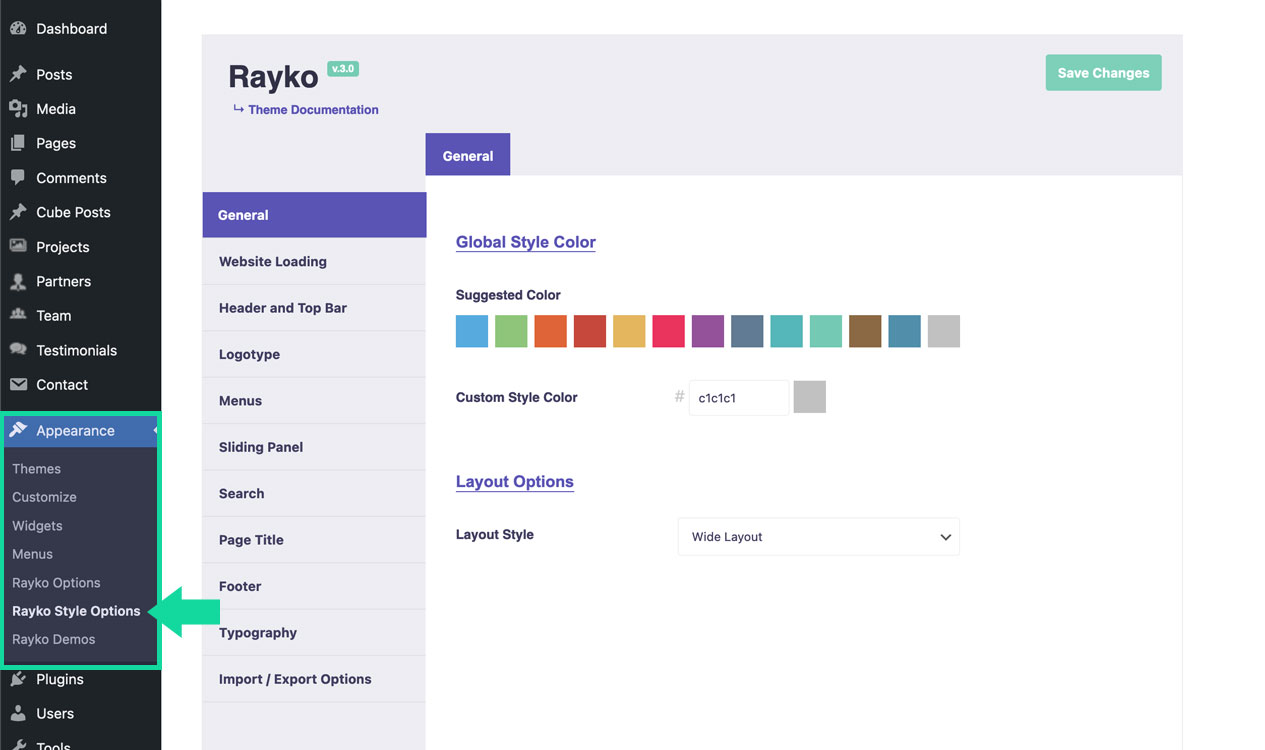Open the Layout Style dropdown
This screenshot has width=1265, height=750.
click(818, 537)
